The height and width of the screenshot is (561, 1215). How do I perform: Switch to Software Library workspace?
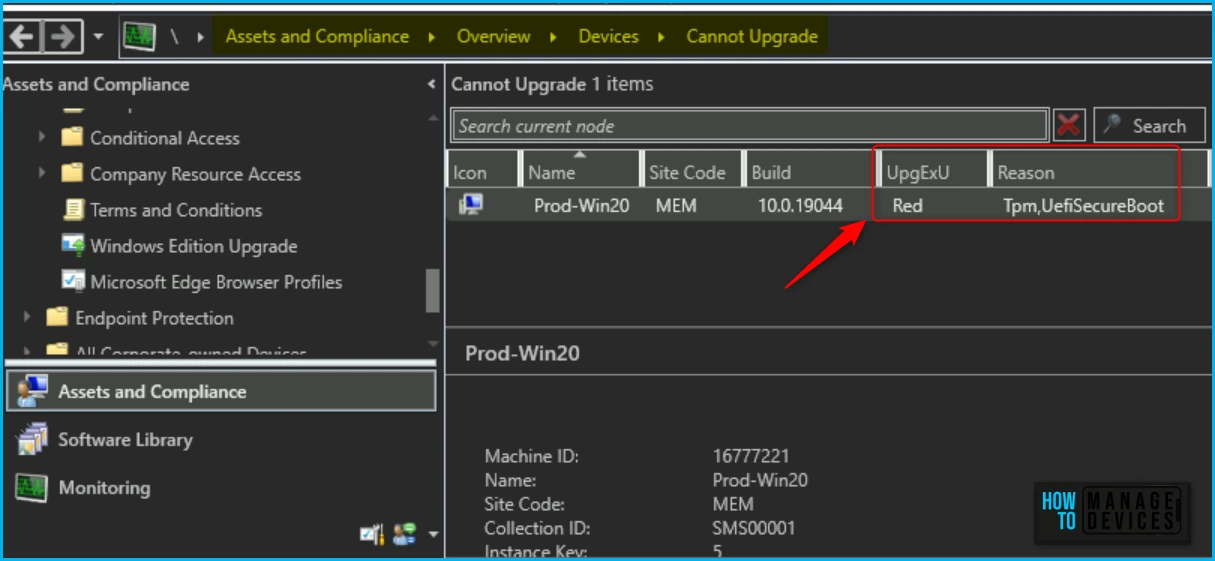click(x=125, y=439)
